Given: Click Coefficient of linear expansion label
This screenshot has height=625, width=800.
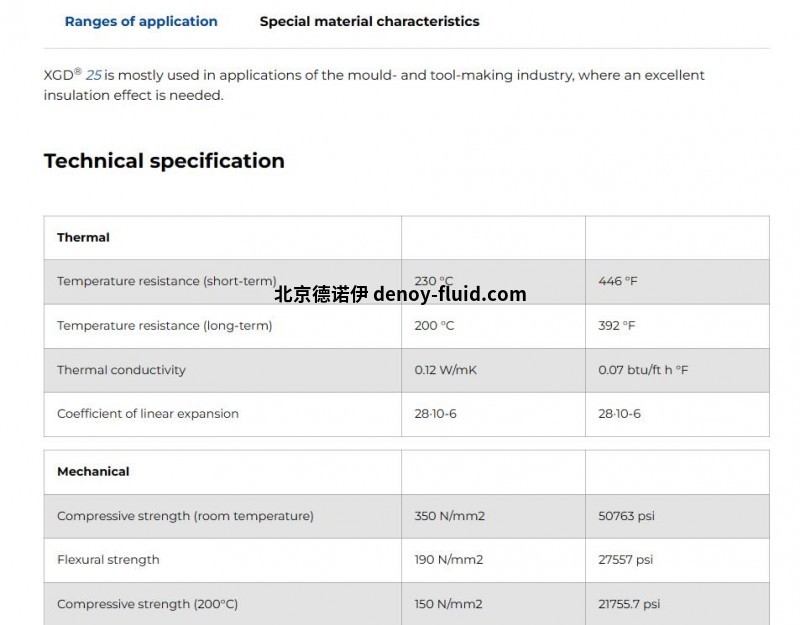Looking at the screenshot, I should [148, 414].
